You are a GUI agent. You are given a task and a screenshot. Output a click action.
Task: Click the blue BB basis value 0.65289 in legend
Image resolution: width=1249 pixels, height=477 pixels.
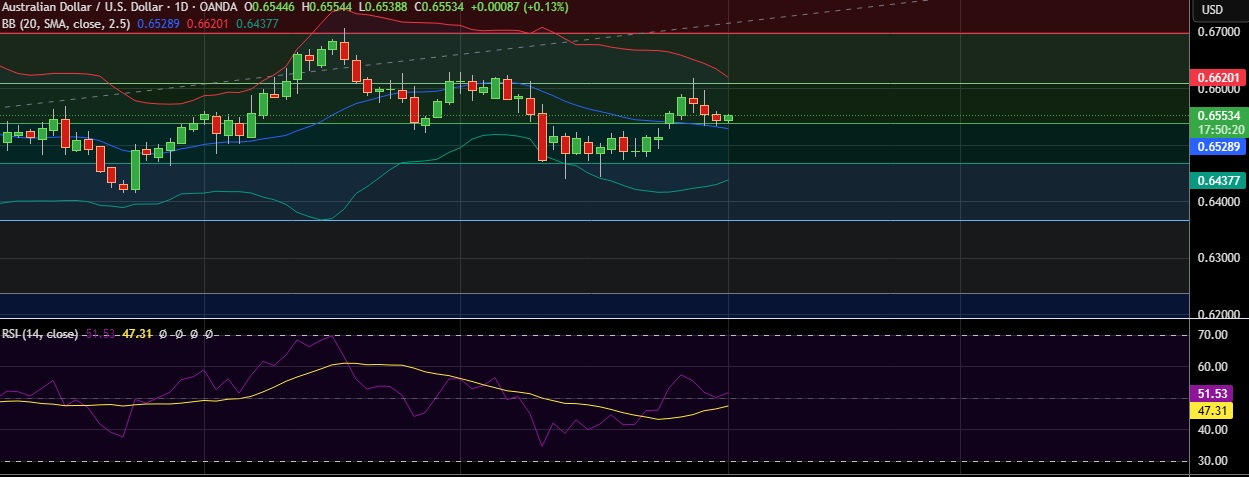pos(159,21)
